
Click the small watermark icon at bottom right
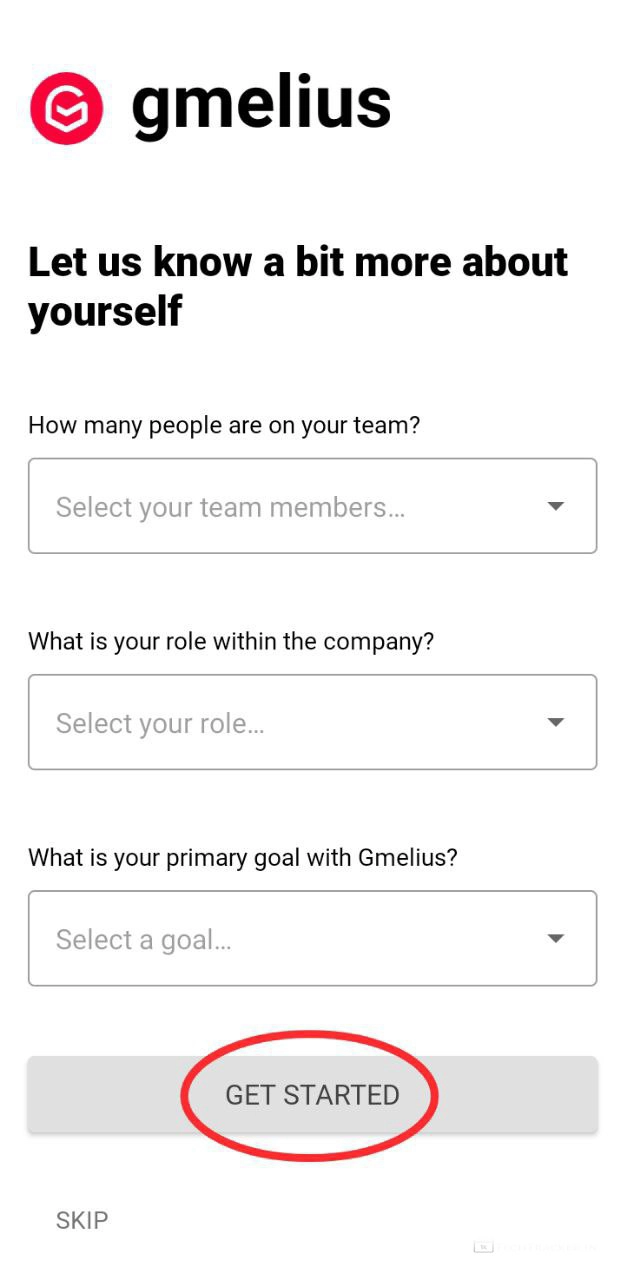pos(484,1246)
